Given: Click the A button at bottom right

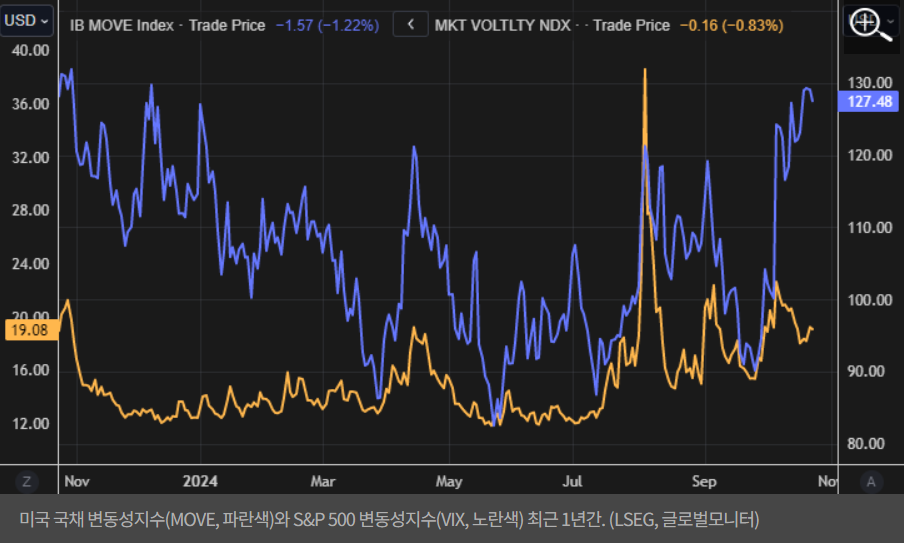Looking at the screenshot, I should pyautogui.click(x=871, y=481).
